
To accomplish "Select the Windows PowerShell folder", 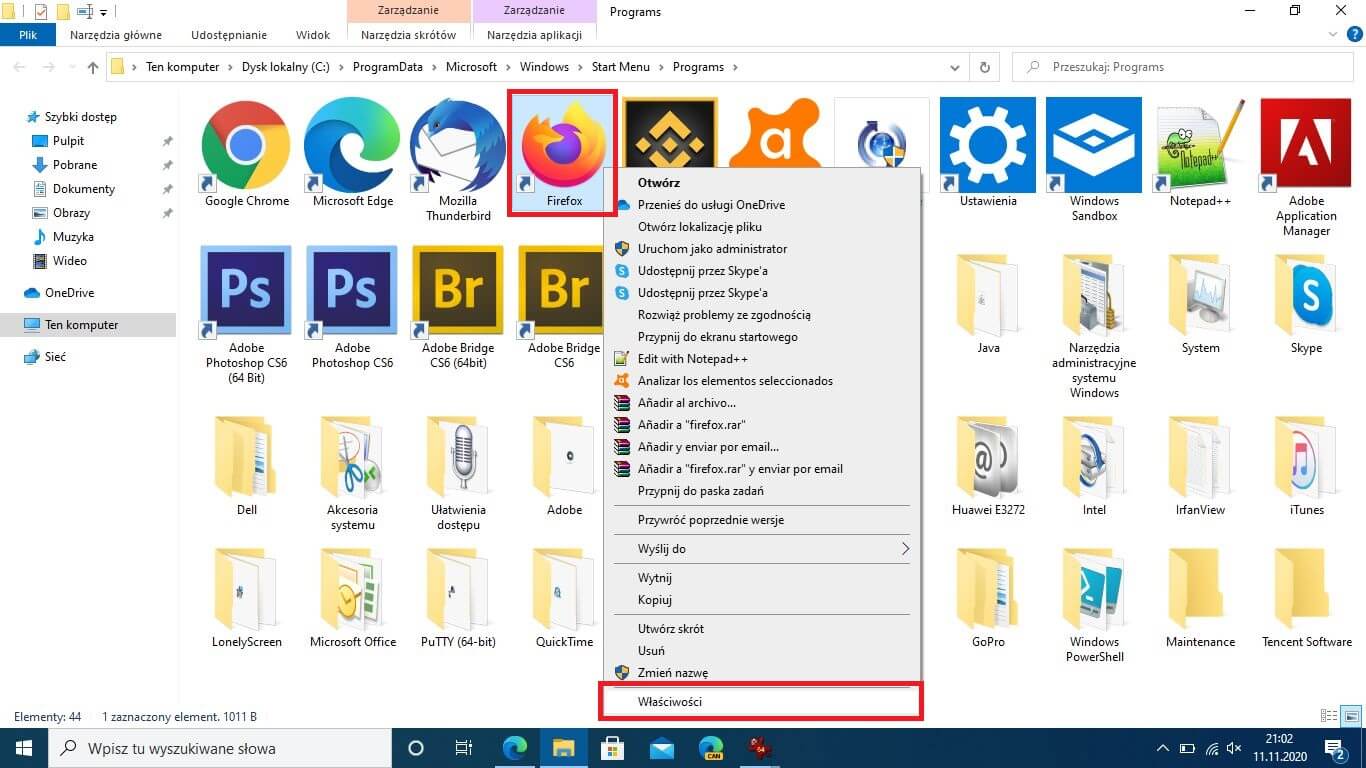I will [x=1094, y=588].
